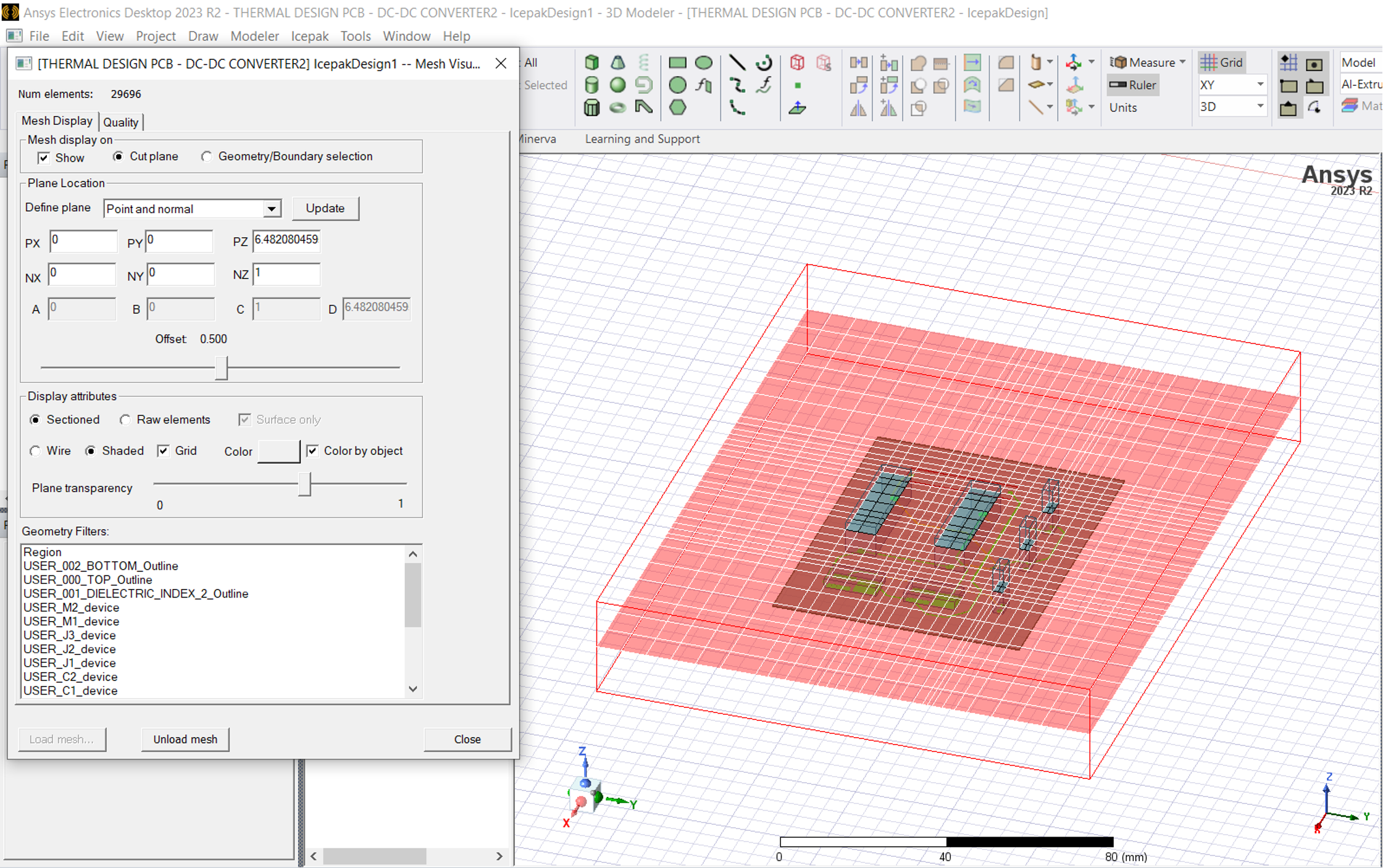The image size is (1383, 868).
Task: Switch to the Quality tab
Action: 121,122
